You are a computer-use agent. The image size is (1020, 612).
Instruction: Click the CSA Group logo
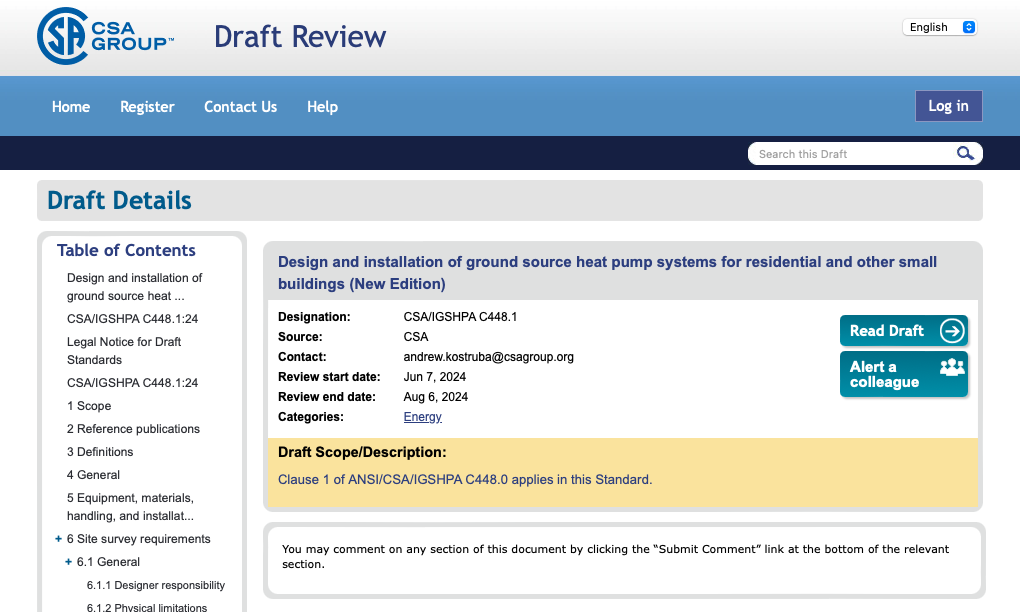coord(105,36)
